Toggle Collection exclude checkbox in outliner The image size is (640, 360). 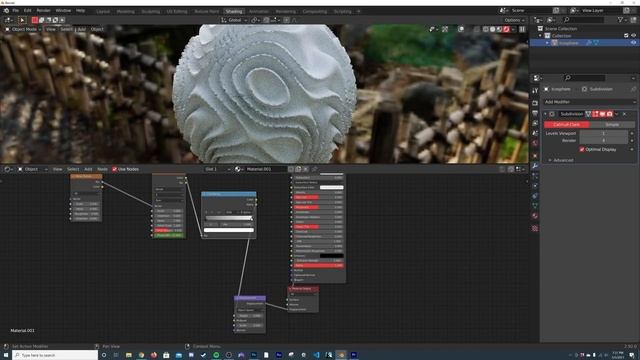click(x=626, y=36)
